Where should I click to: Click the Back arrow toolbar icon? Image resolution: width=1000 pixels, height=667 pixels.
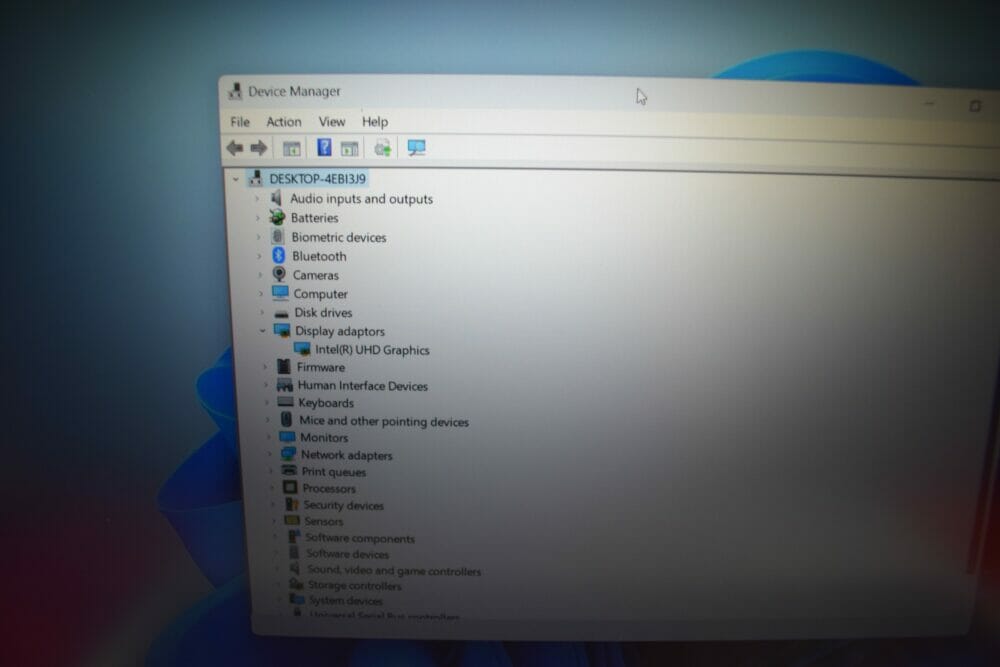click(235, 148)
